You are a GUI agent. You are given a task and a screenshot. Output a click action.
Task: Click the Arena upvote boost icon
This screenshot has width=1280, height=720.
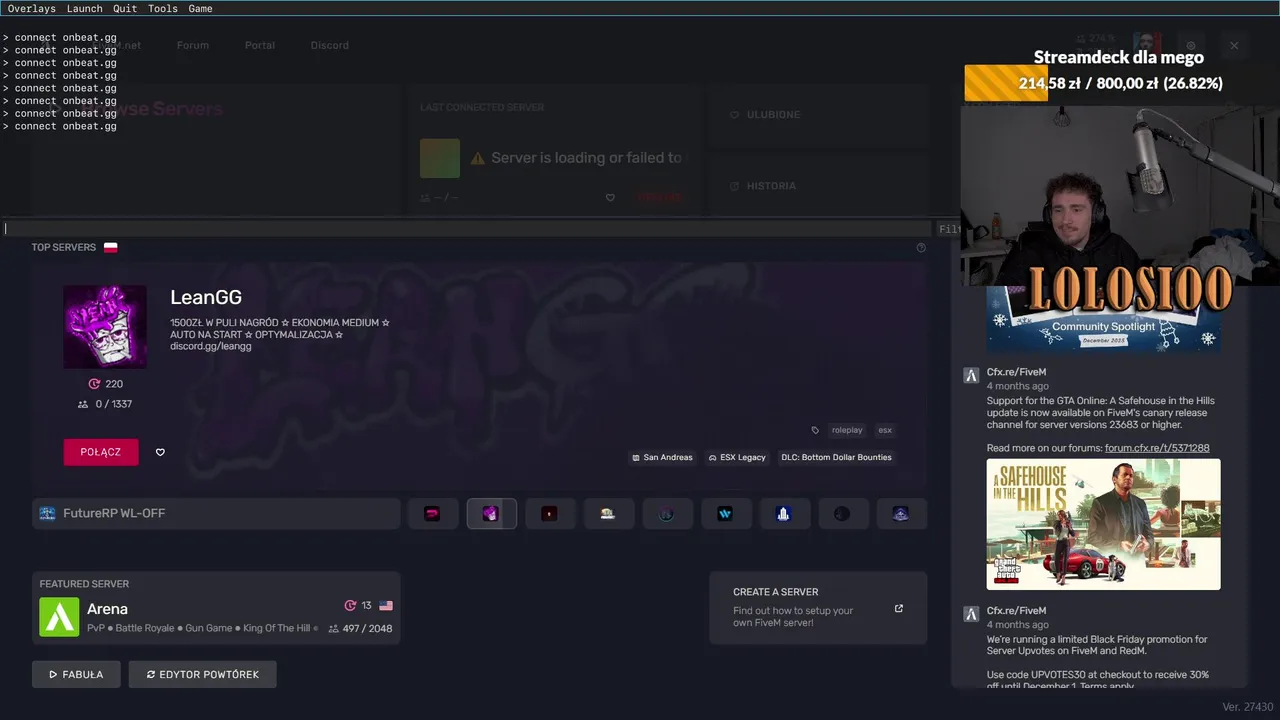(350, 605)
